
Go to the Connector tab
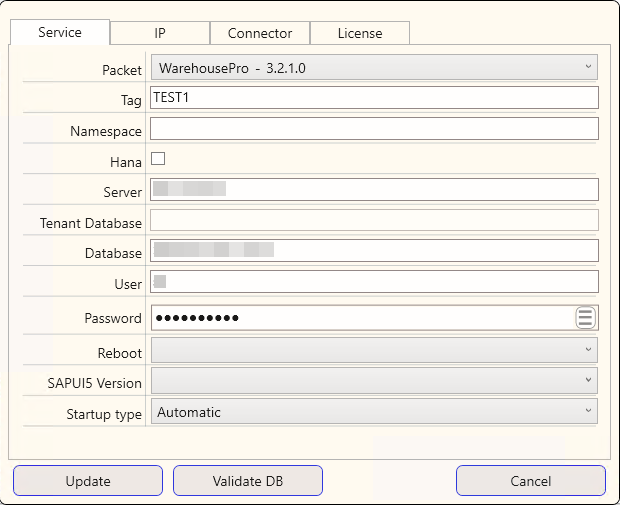[260, 33]
